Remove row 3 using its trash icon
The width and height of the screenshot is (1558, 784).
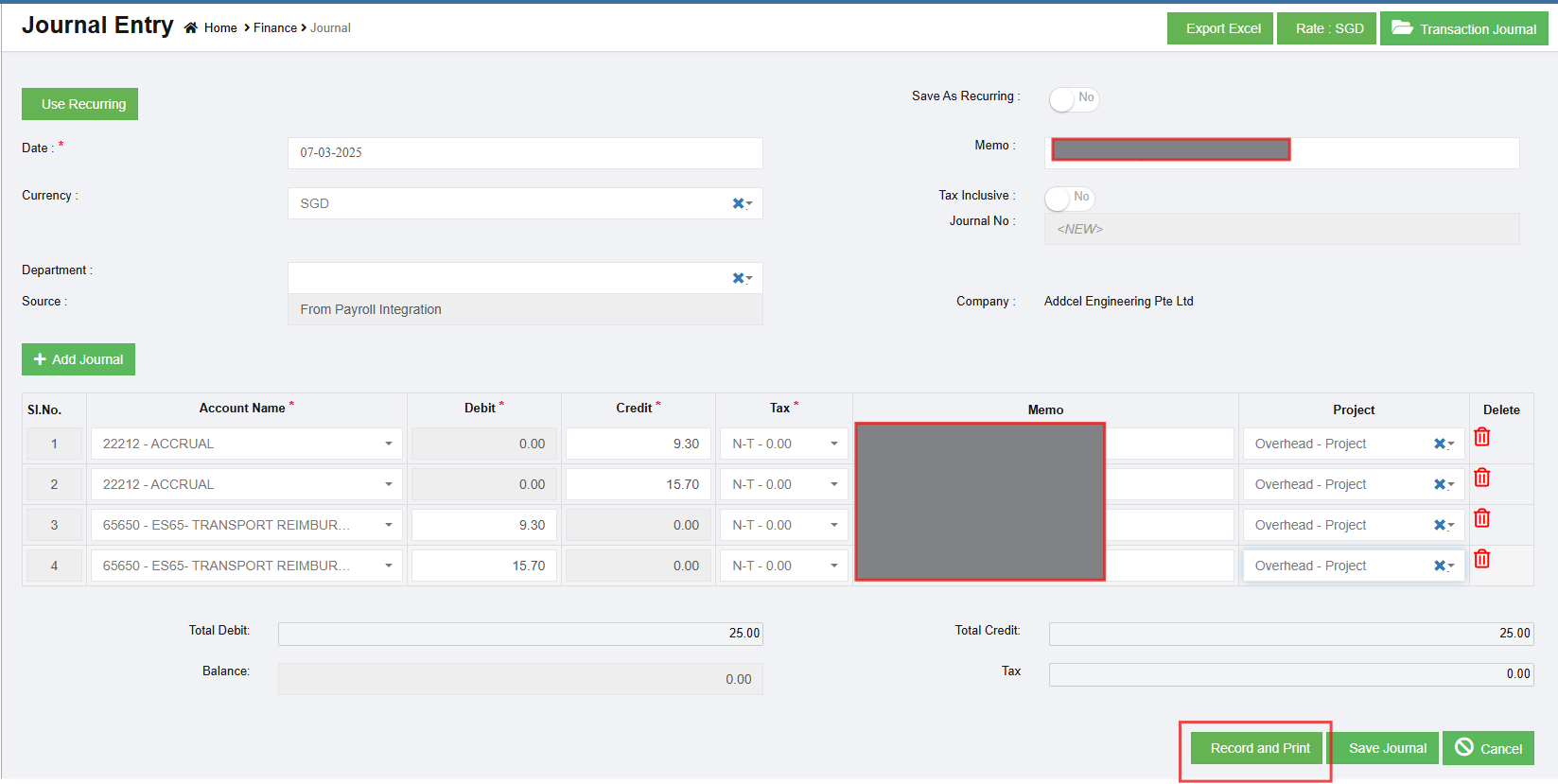point(1482,518)
